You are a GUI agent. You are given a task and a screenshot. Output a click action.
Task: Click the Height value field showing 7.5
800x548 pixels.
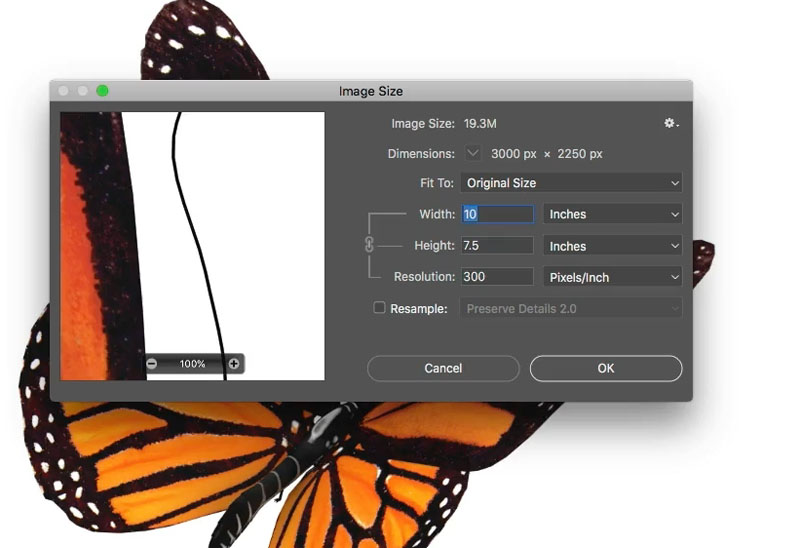point(497,245)
